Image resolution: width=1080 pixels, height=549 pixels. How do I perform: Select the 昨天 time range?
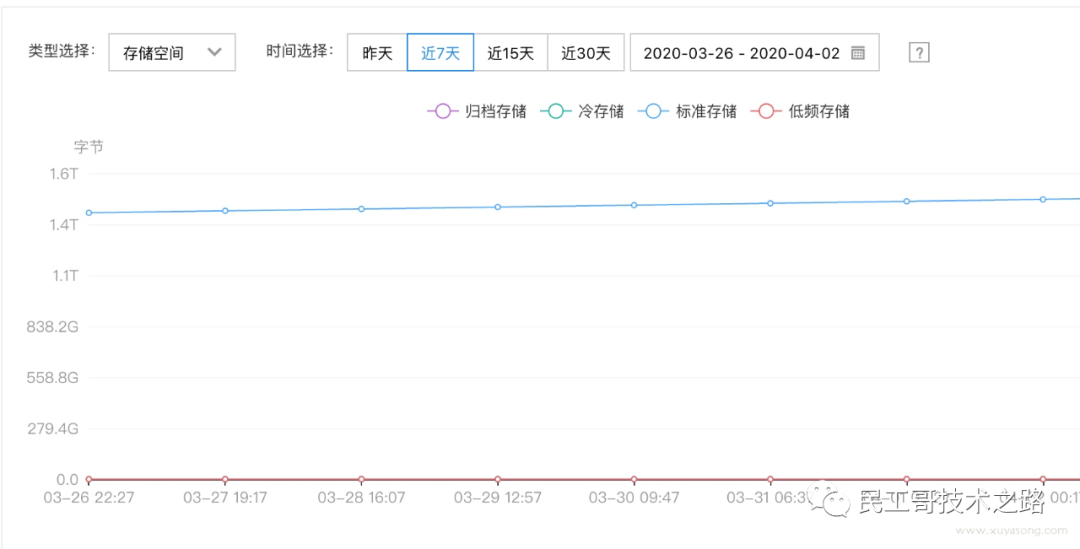click(377, 52)
